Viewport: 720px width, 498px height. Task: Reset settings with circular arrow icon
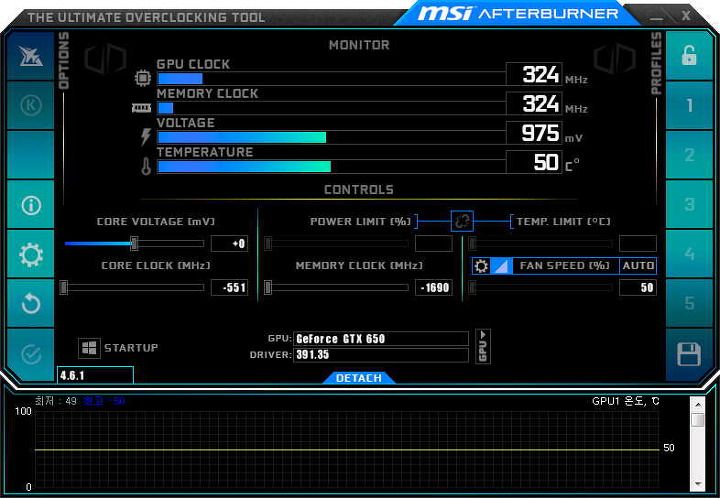[31, 303]
